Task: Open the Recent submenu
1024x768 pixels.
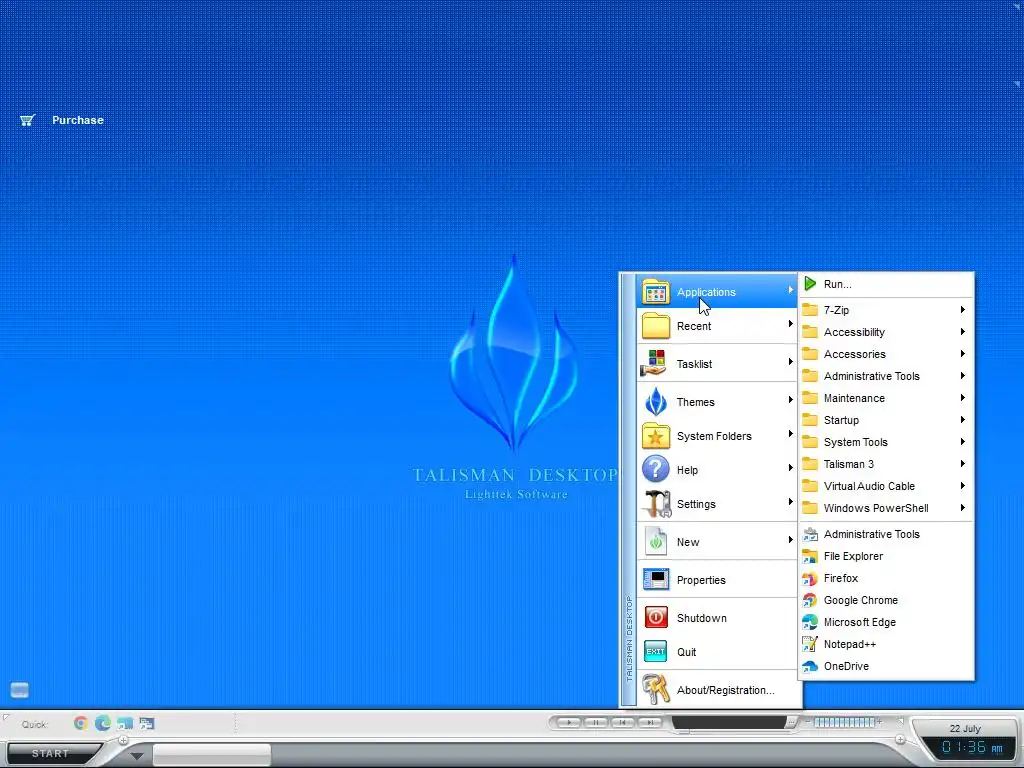Action: pyautogui.click(x=716, y=326)
